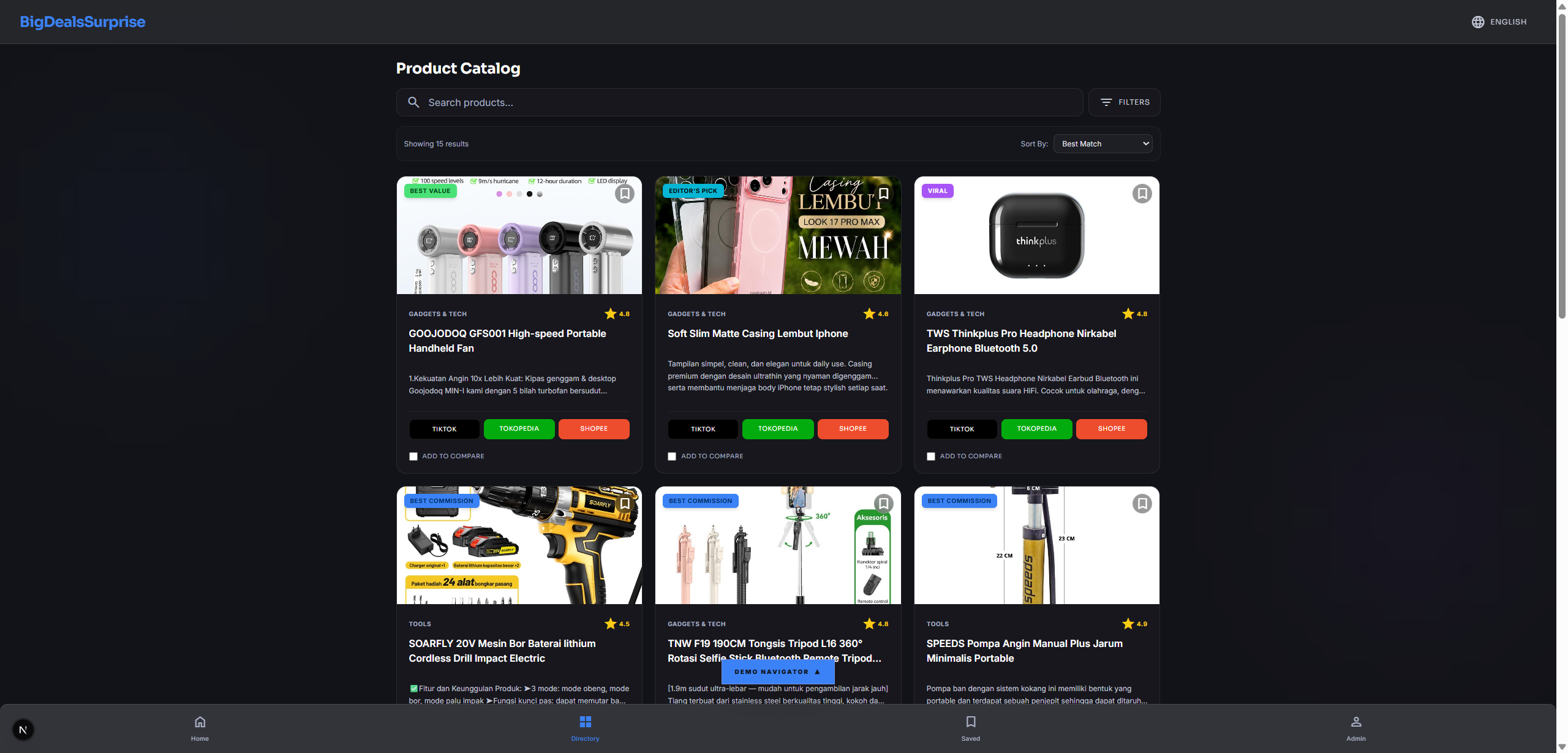Focus the Search products field

[739, 102]
